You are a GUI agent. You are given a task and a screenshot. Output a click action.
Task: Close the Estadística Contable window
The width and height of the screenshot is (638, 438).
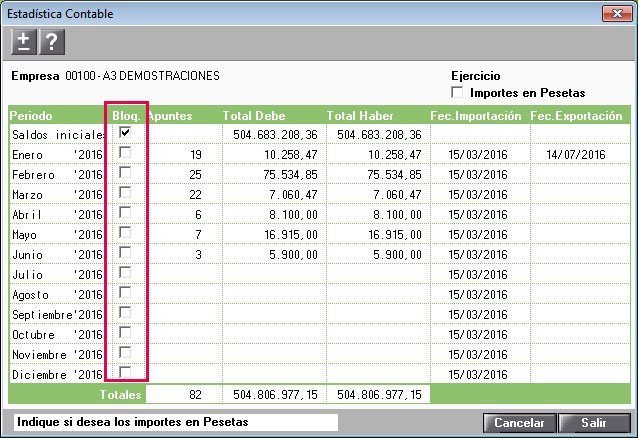coord(617,13)
